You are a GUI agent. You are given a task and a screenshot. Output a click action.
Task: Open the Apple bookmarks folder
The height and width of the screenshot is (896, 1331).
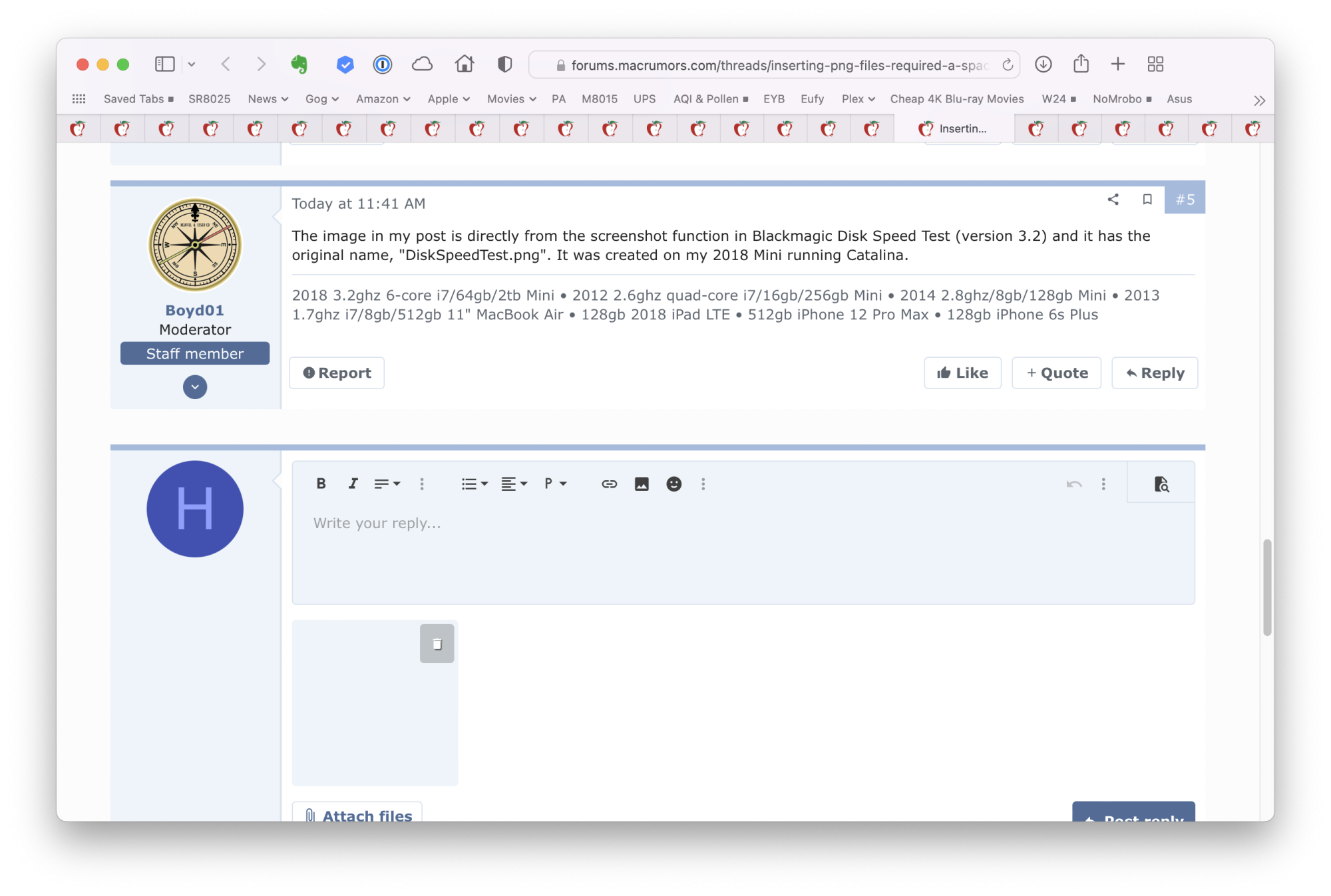pos(448,99)
